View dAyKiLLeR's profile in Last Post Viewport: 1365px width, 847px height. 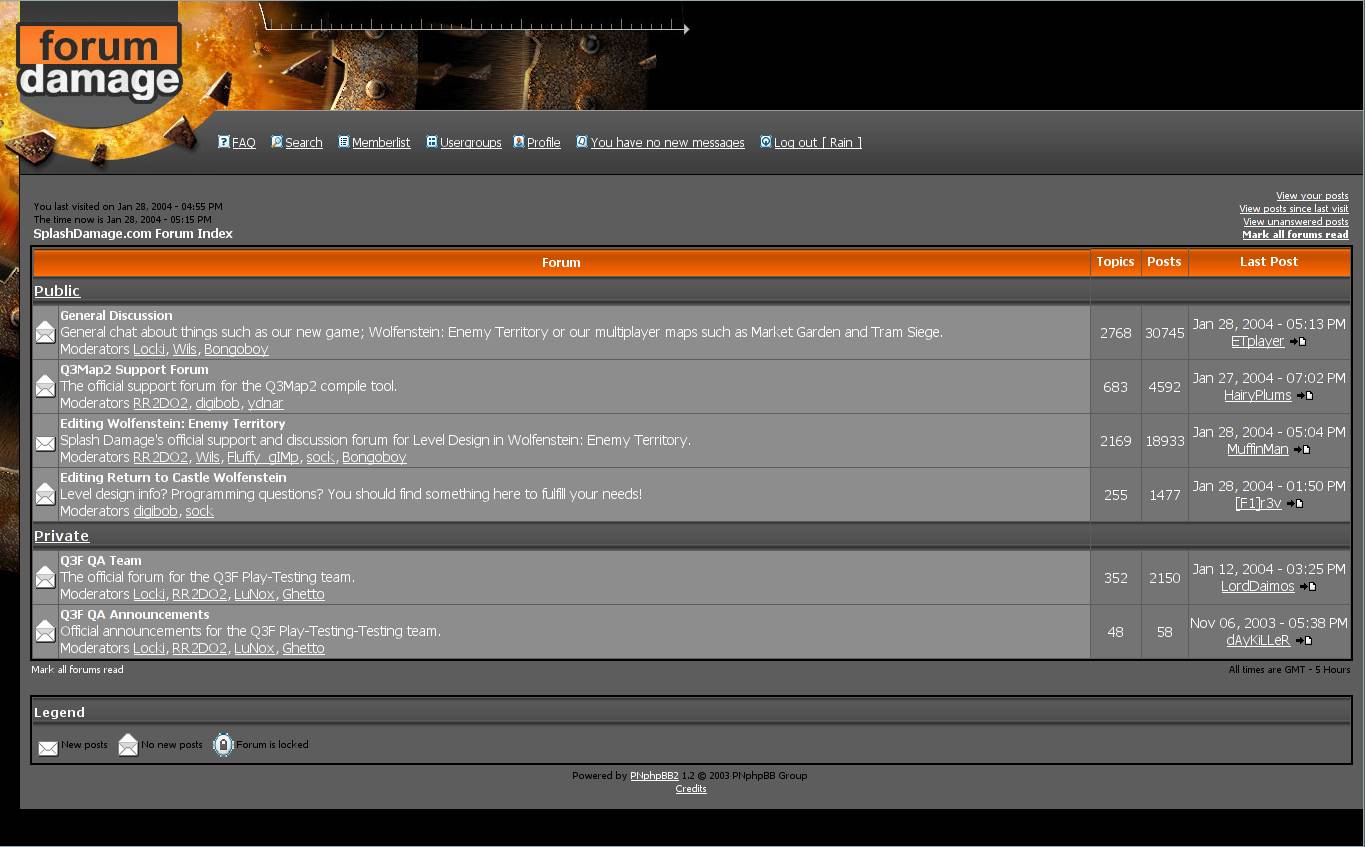(x=1258, y=641)
